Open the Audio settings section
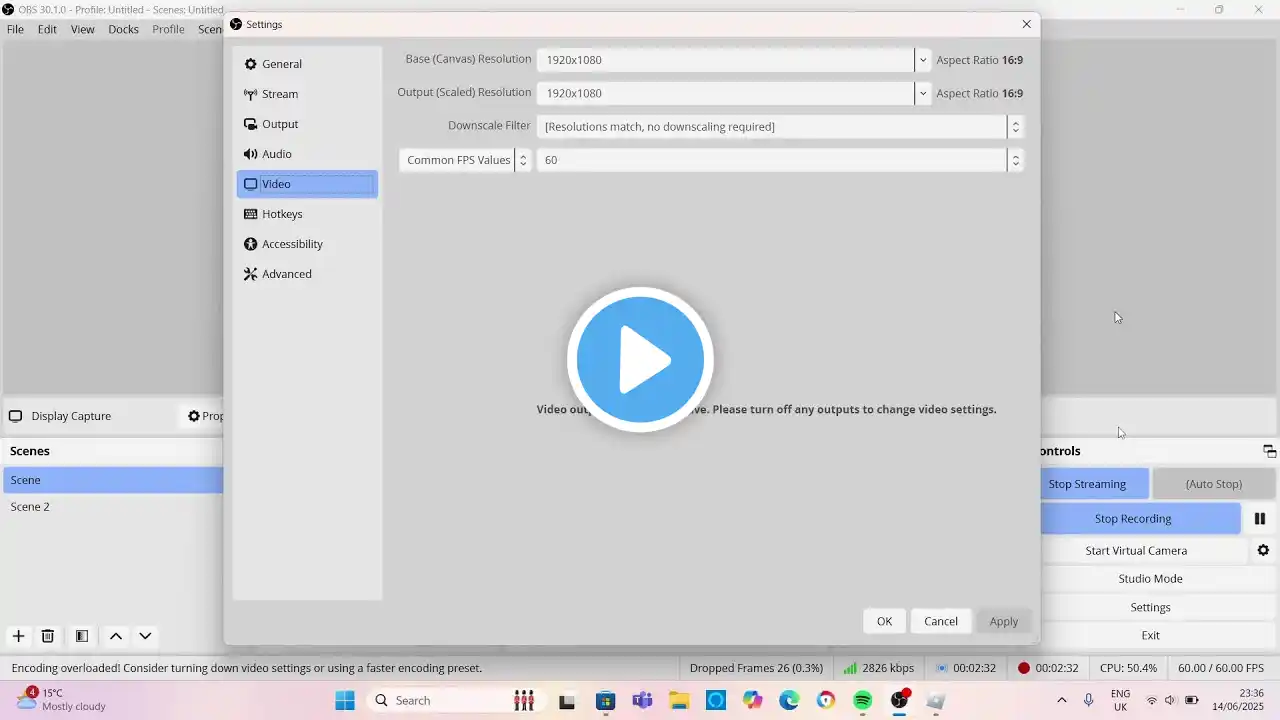This screenshot has width=1280, height=720. (307, 154)
